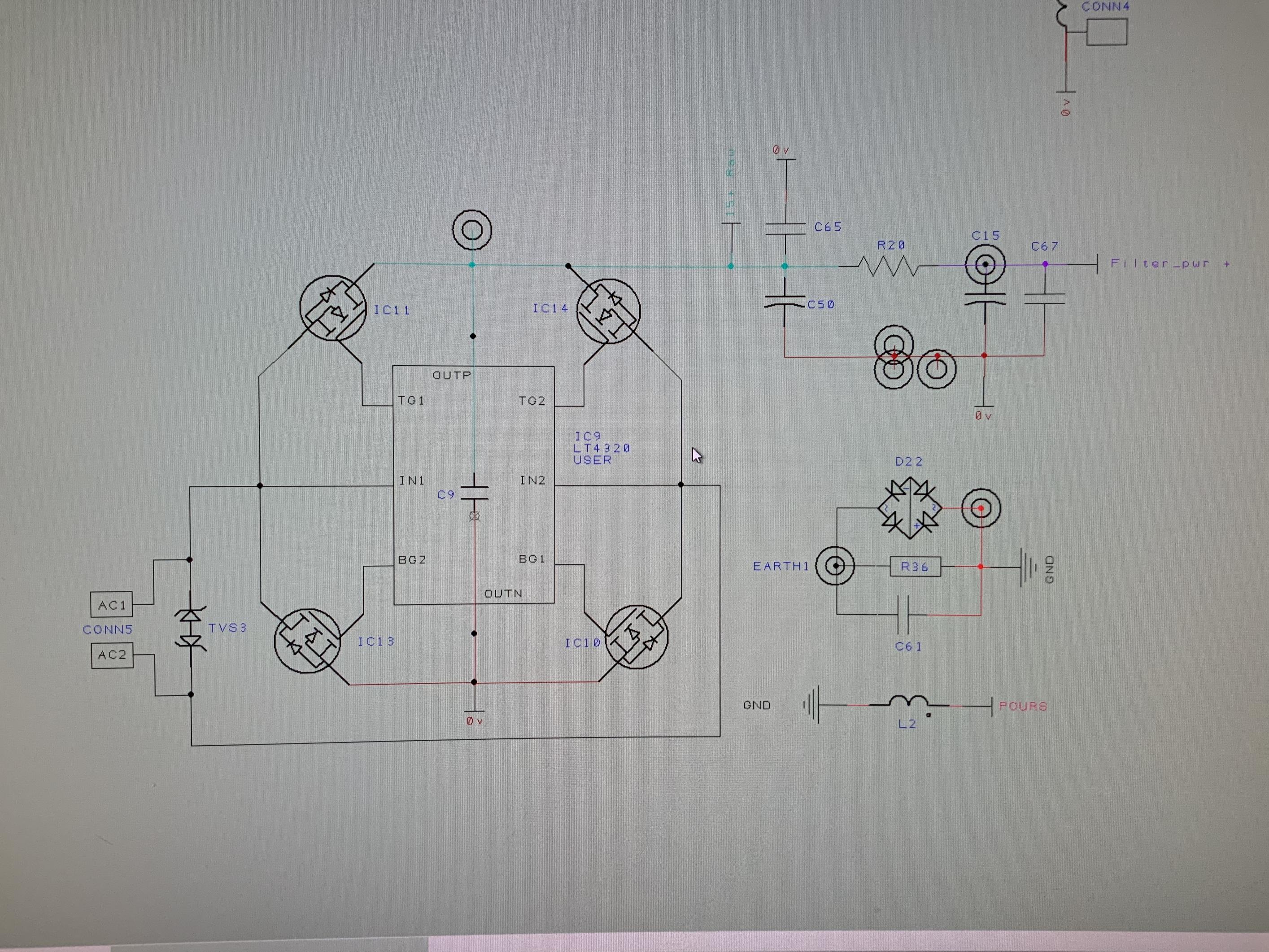Click the 0v label below OUTN wire
The image size is (1269, 952).
click(x=475, y=721)
